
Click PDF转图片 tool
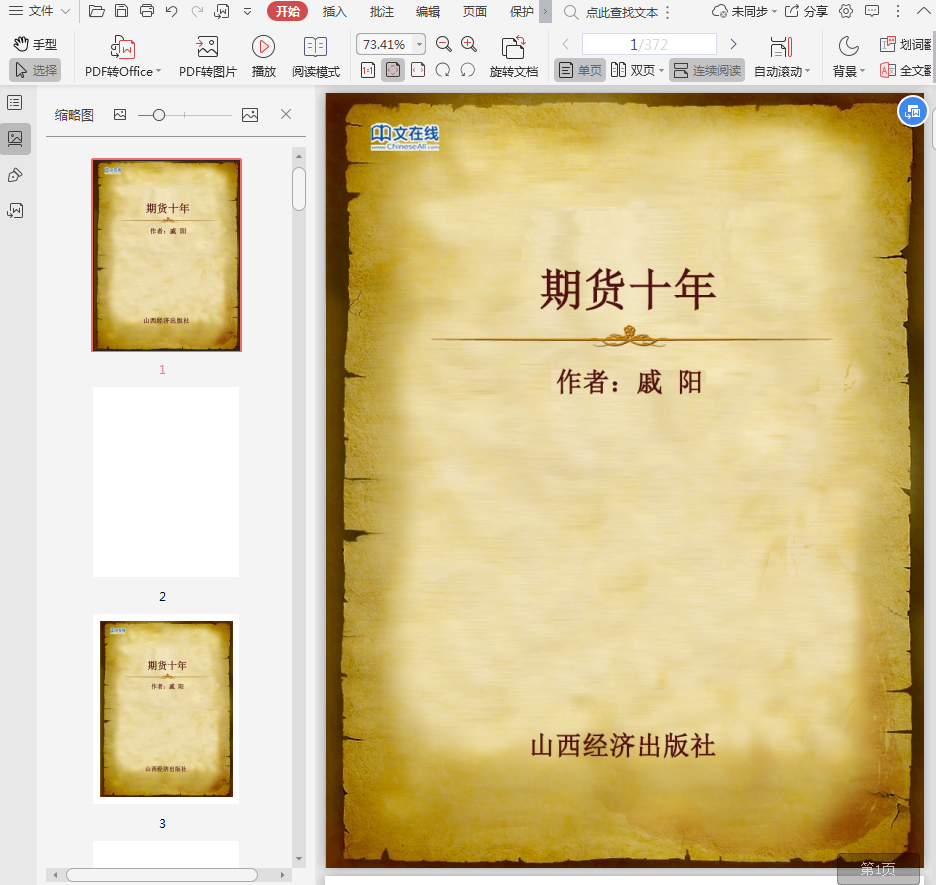(x=208, y=57)
